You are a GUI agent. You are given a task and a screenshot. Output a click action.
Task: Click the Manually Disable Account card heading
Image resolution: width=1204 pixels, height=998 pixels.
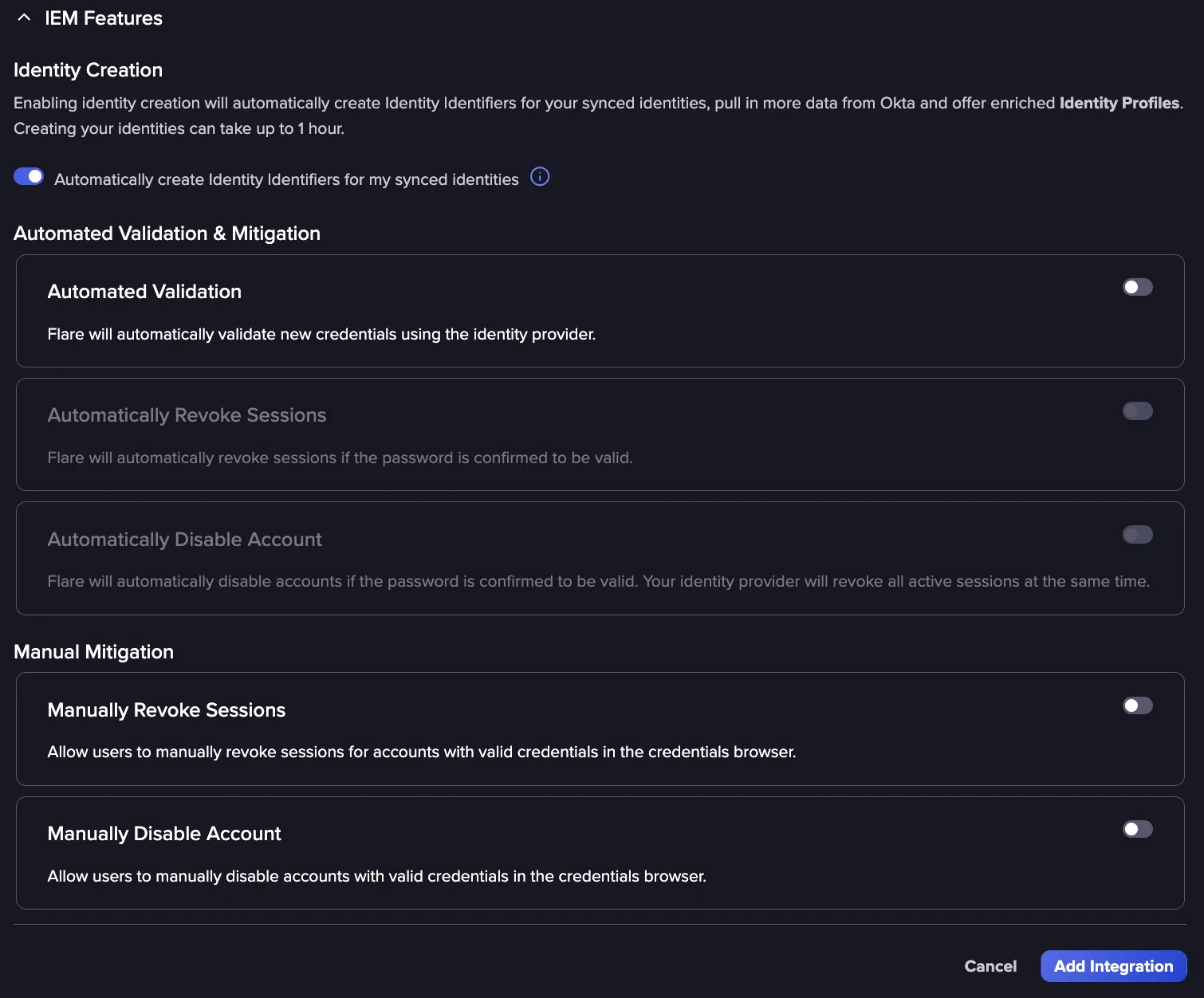tap(164, 834)
